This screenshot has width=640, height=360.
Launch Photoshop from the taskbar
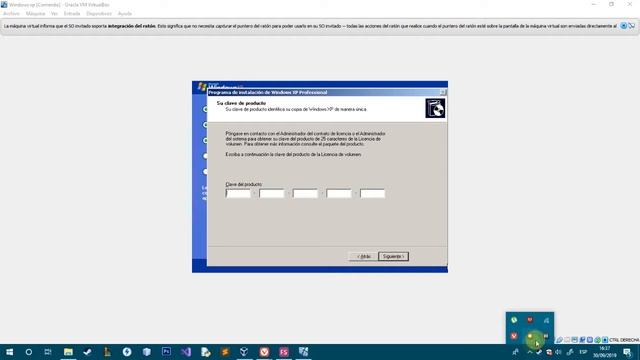(166, 352)
